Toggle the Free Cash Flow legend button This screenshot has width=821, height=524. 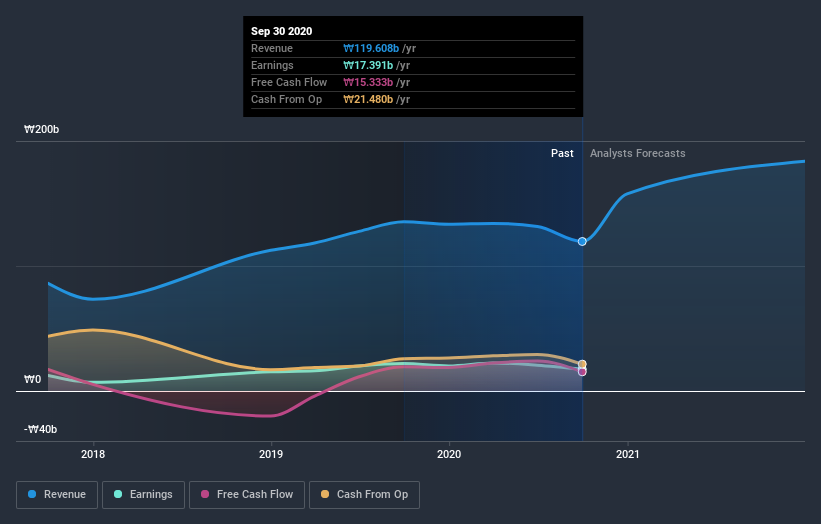(247, 495)
